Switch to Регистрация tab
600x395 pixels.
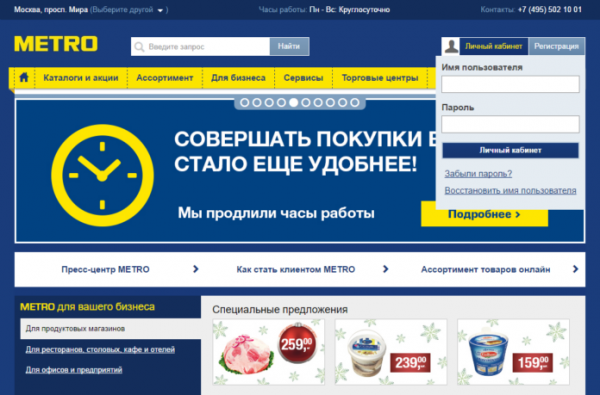(x=556, y=46)
